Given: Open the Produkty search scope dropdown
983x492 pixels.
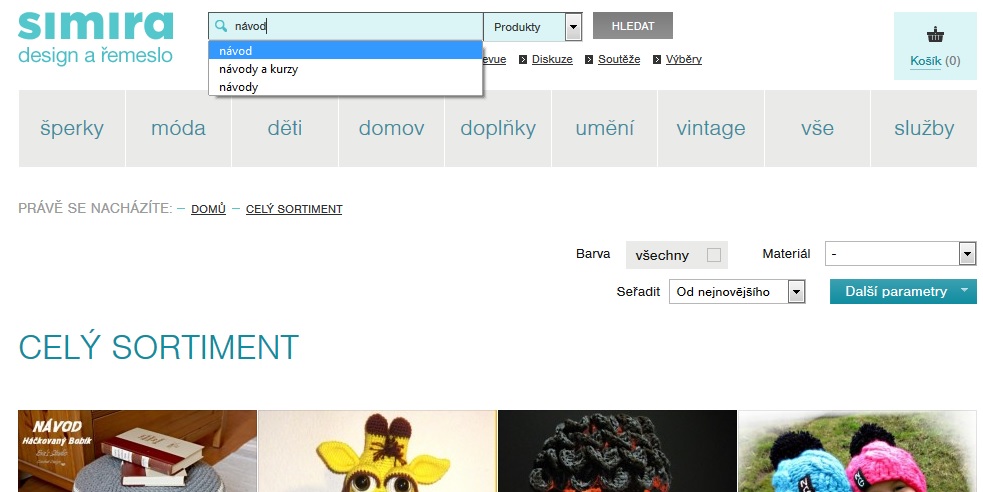Looking at the screenshot, I should click(x=532, y=27).
